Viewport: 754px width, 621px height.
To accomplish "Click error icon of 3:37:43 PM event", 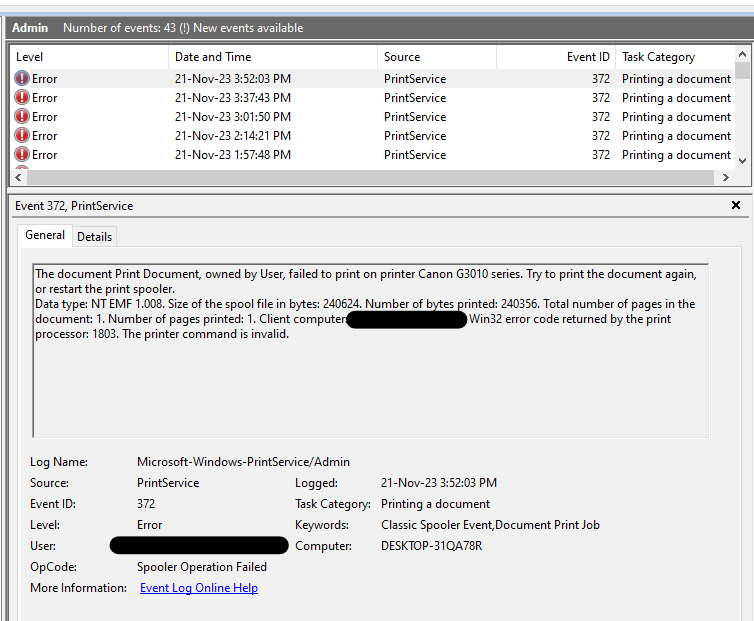I will click(x=22, y=98).
